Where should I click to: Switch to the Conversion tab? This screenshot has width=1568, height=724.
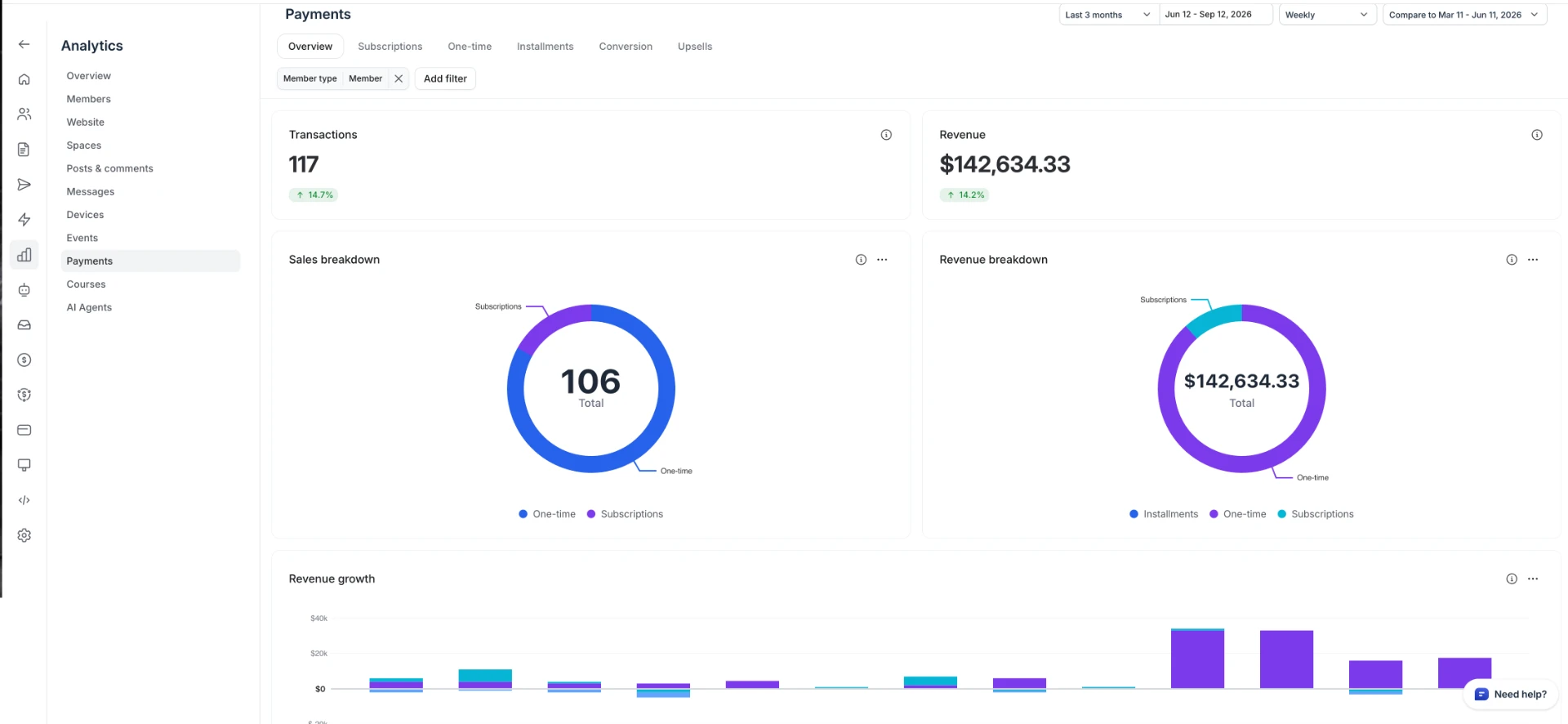coord(626,47)
